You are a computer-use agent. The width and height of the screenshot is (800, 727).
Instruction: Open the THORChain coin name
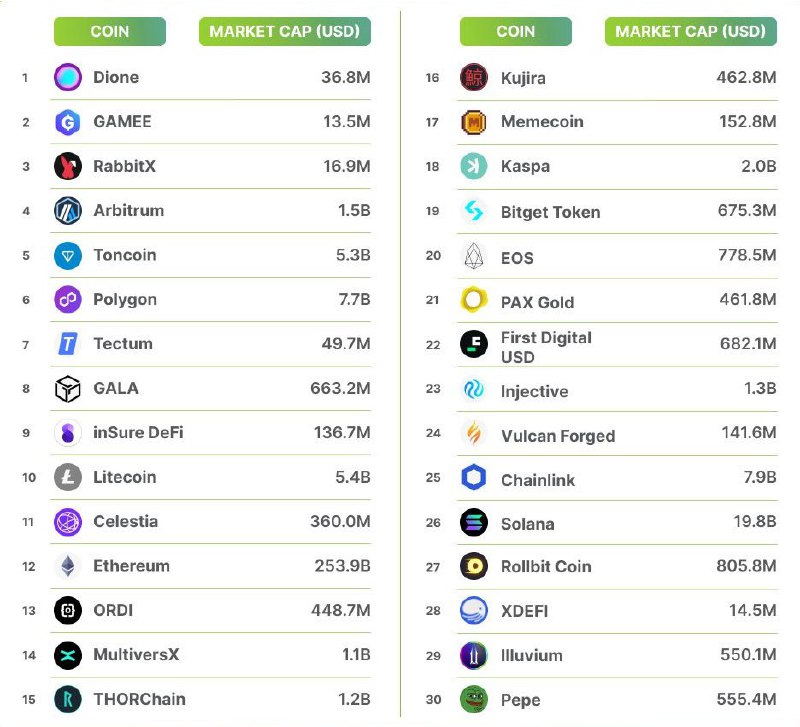[x=139, y=699]
